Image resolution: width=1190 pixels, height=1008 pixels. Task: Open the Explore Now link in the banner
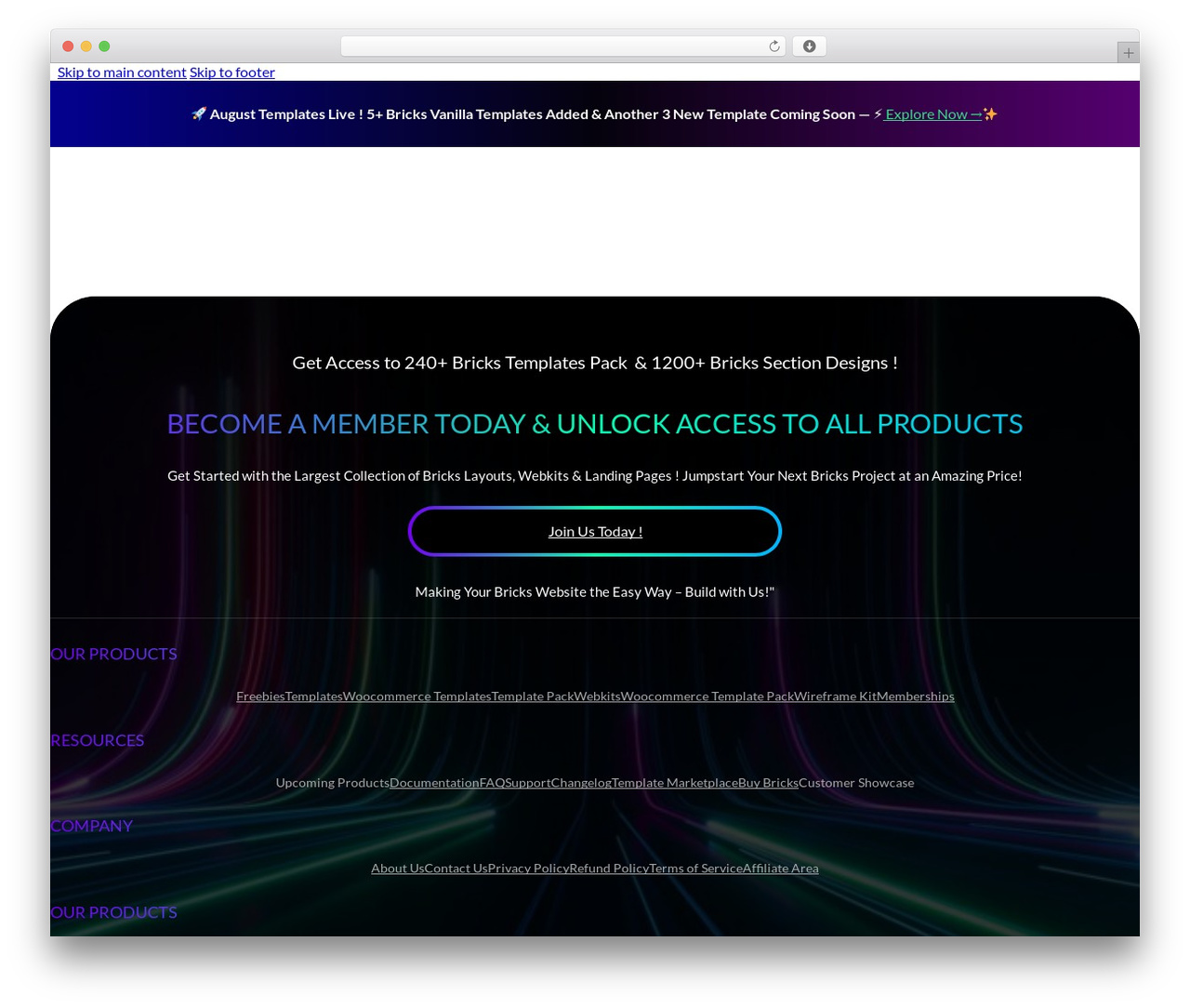(x=933, y=114)
